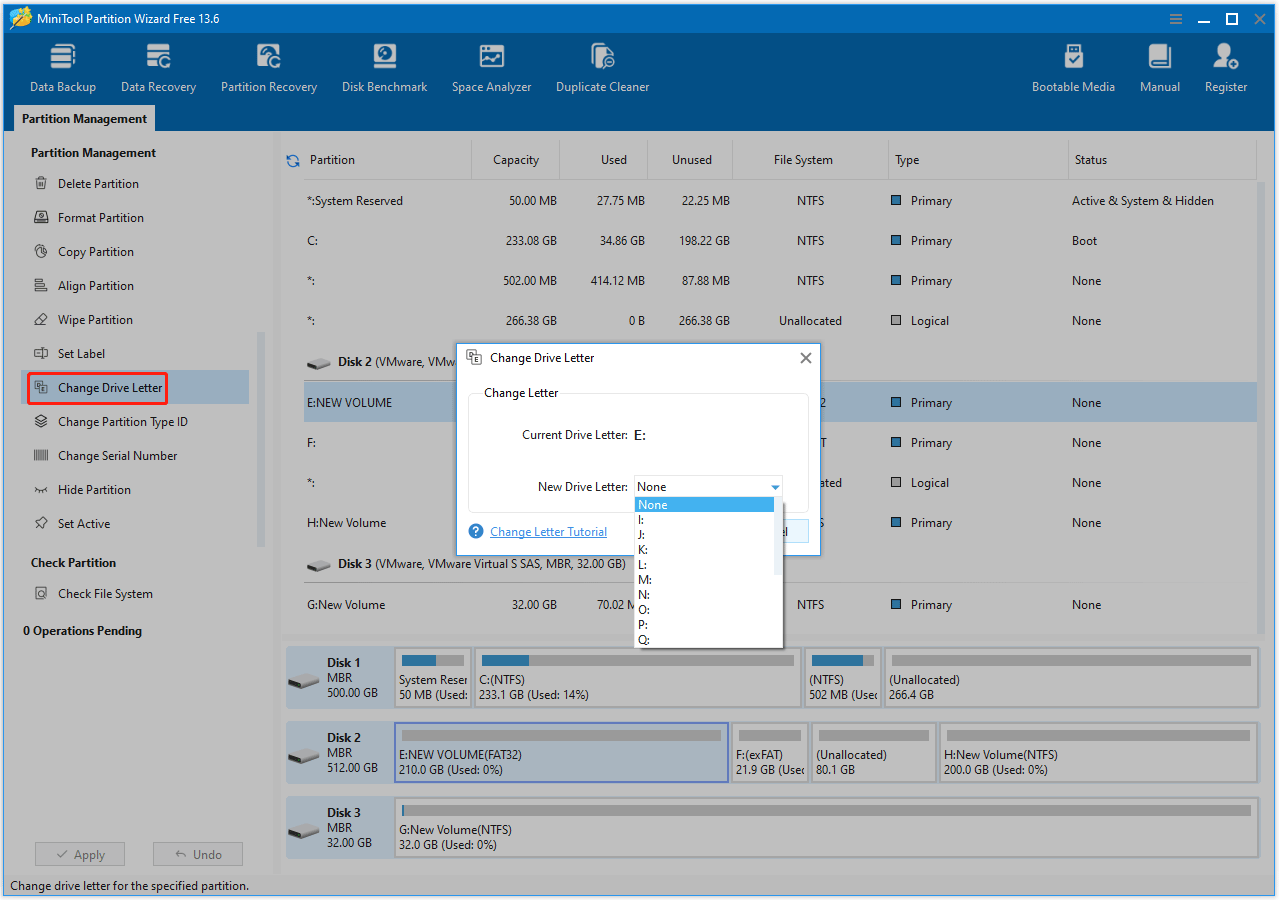
Task: Click the help icon beside Change Letter Tutorial
Action: click(x=476, y=532)
